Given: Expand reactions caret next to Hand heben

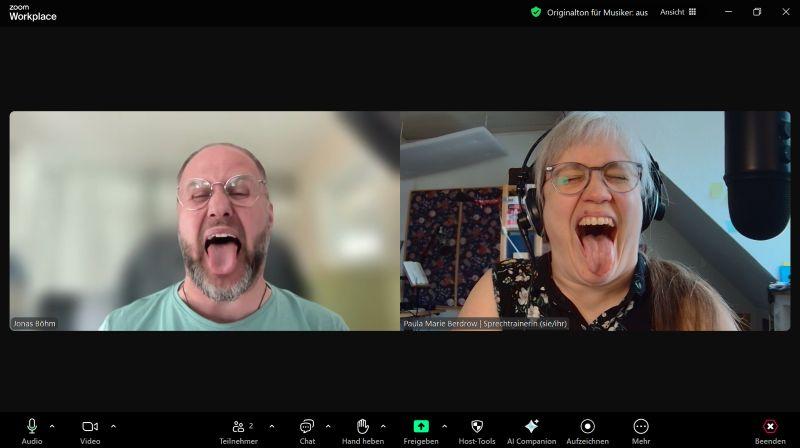Looking at the screenshot, I should click(x=383, y=427).
